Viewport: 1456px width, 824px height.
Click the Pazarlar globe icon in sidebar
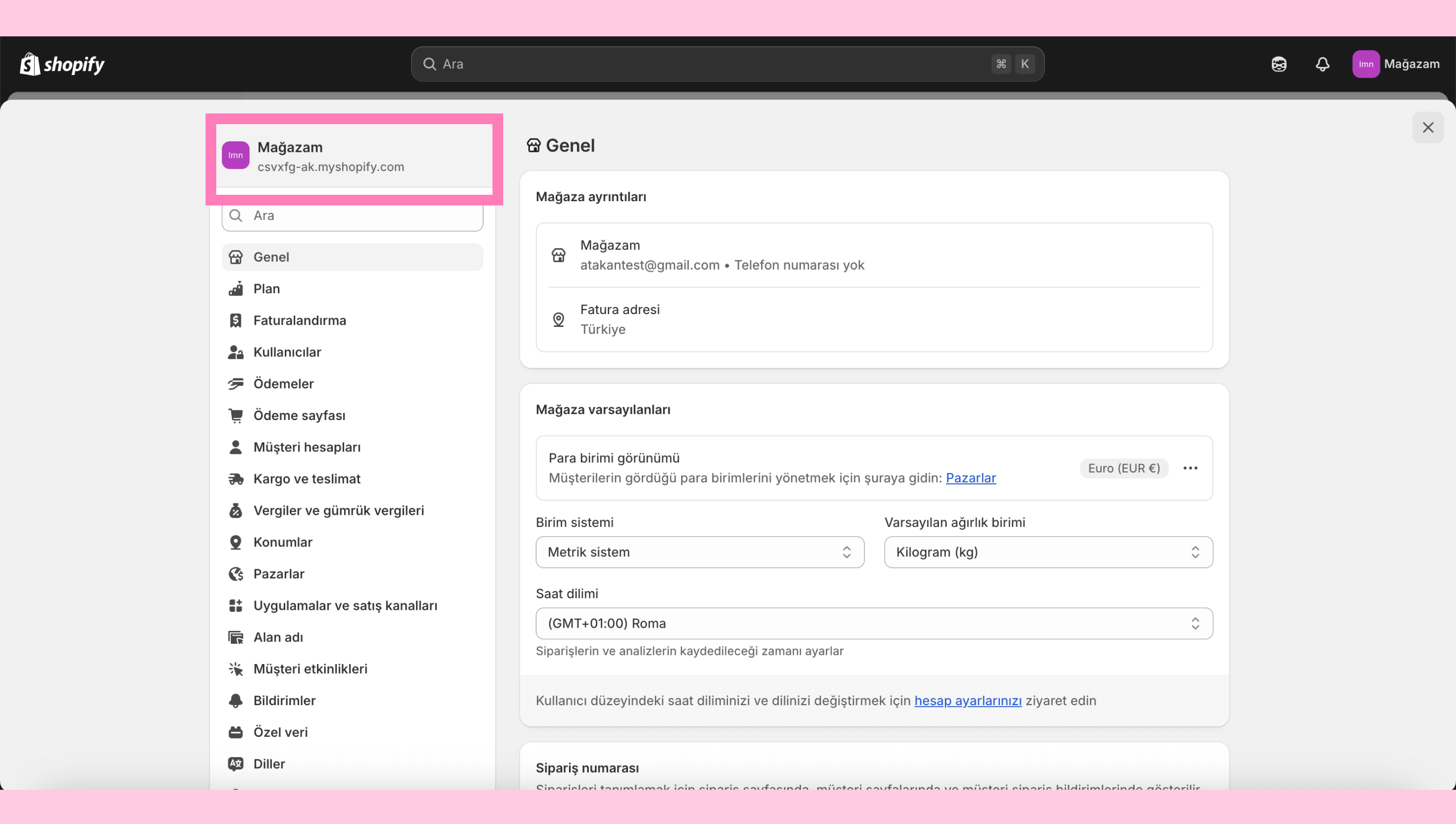coord(236,574)
